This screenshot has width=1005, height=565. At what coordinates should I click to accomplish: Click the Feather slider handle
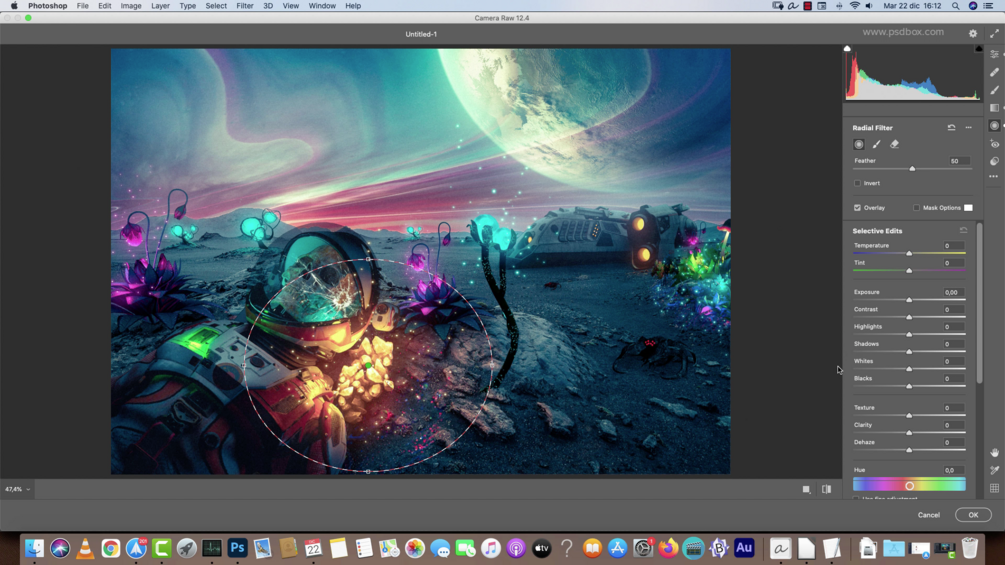click(x=912, y=168)
